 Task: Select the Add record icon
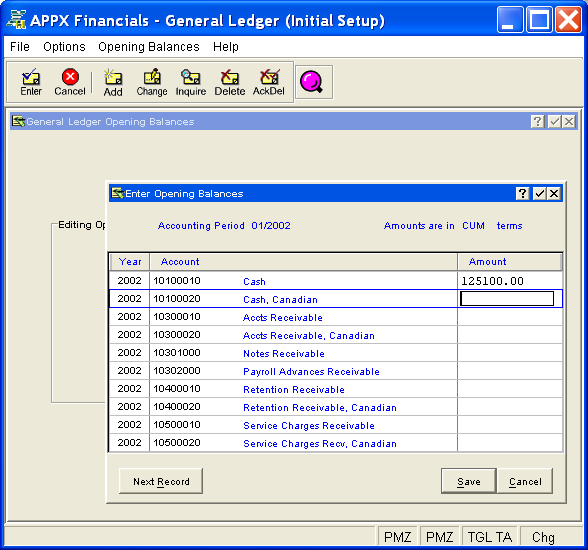[x=113, y=82]
